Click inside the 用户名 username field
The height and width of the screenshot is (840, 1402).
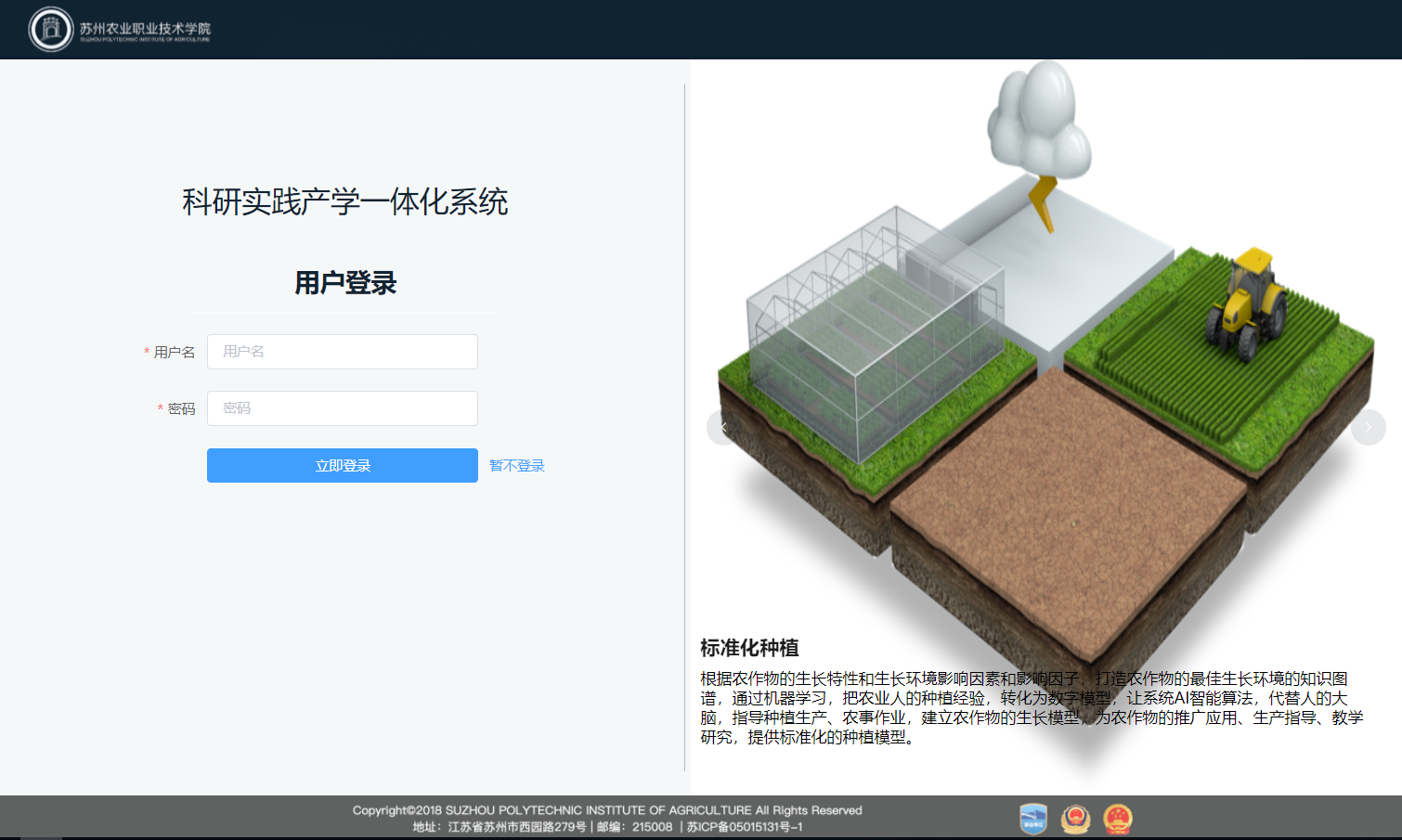[342, 352]
